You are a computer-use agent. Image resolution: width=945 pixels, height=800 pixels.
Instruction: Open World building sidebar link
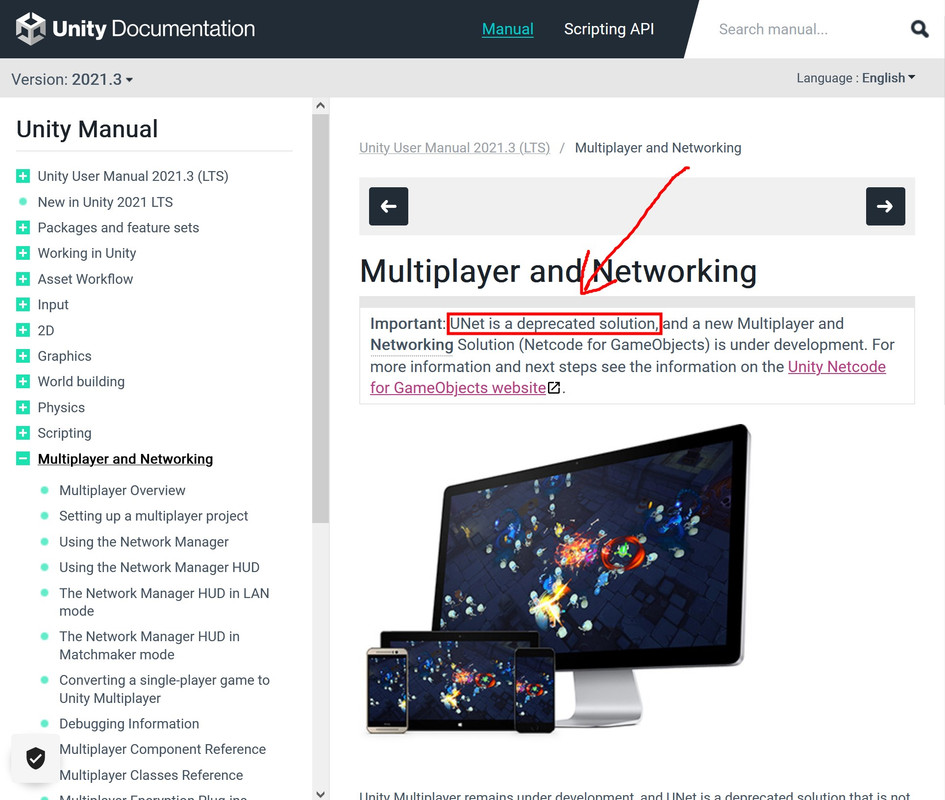pos(81,382)
